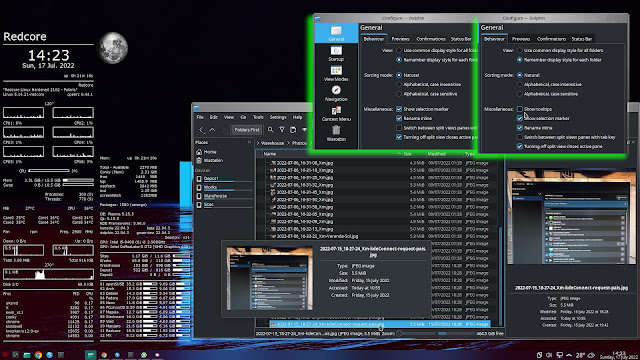Open the General section in Configure sidebar
The width and height of the screenshot is (640, 360).
point(336,33)
